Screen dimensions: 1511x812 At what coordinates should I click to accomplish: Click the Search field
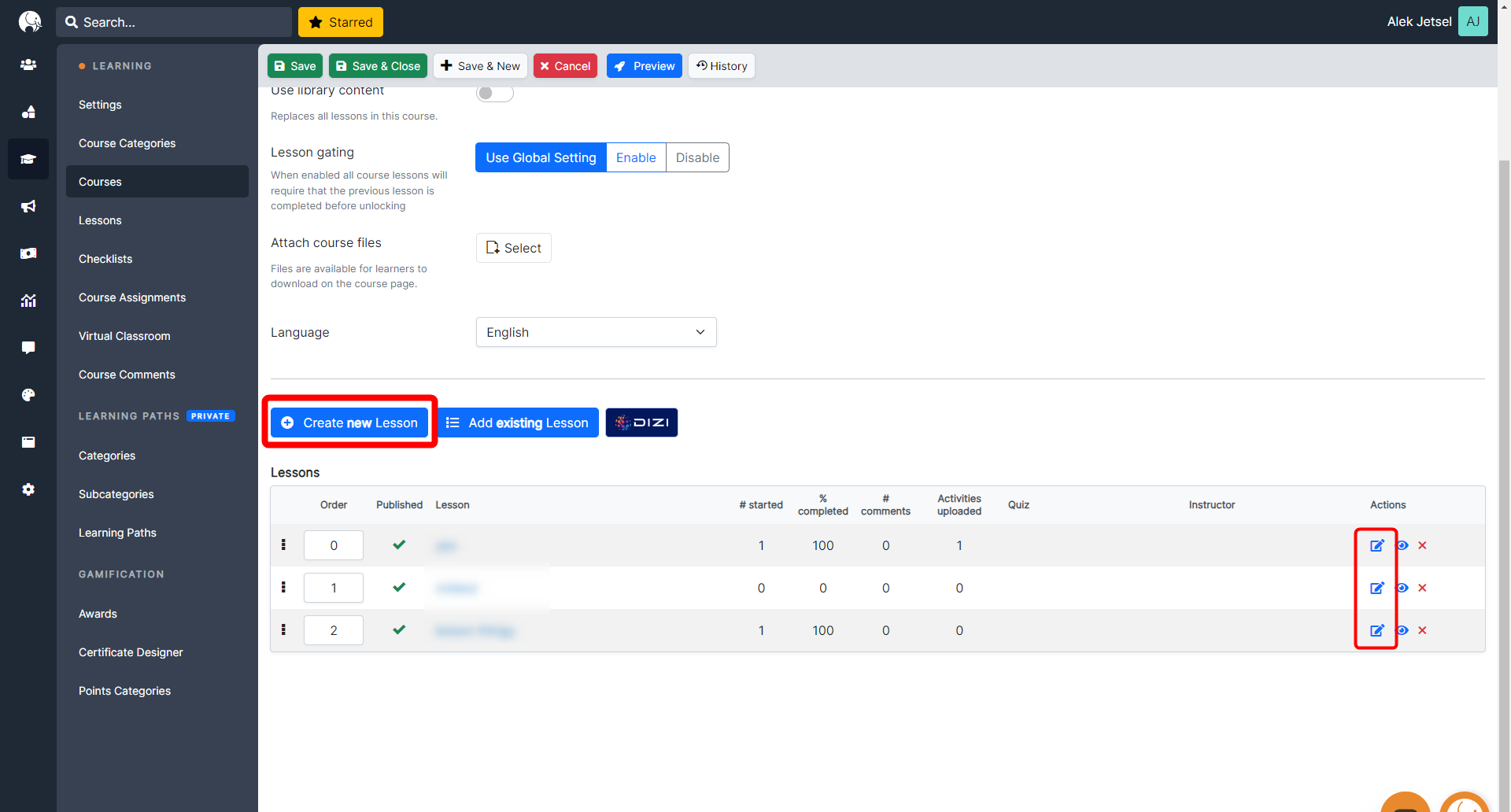point(174,22)
